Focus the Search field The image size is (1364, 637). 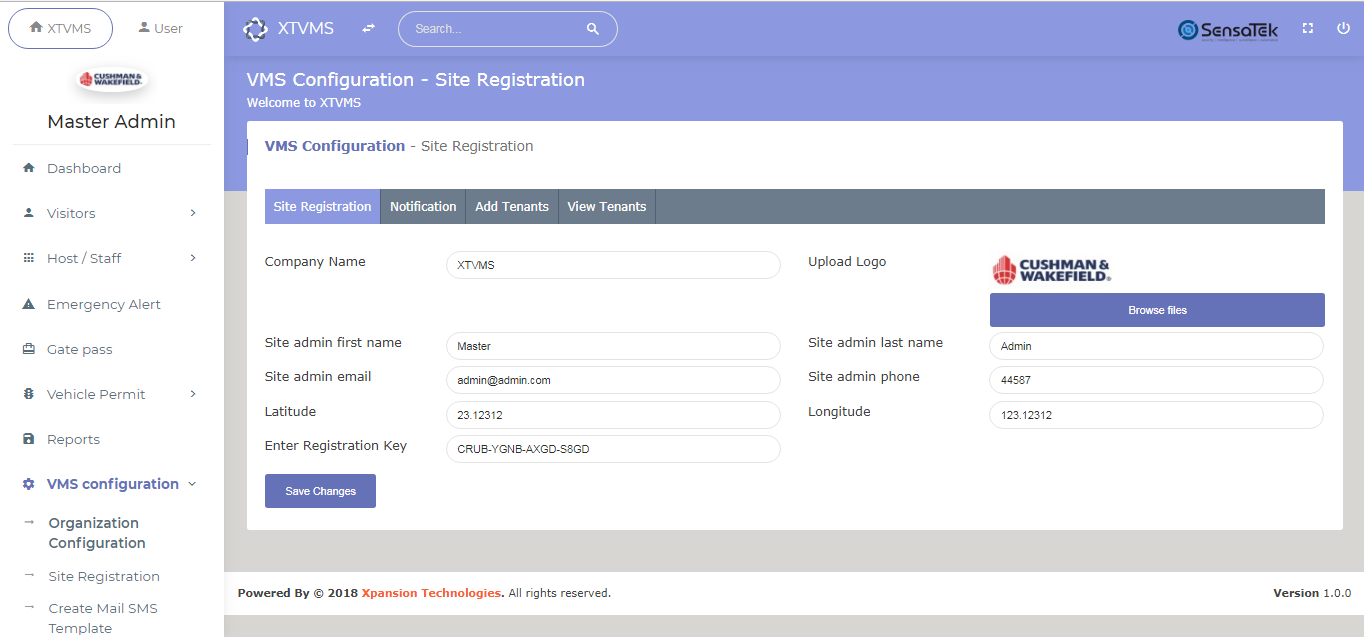point(508,29)
